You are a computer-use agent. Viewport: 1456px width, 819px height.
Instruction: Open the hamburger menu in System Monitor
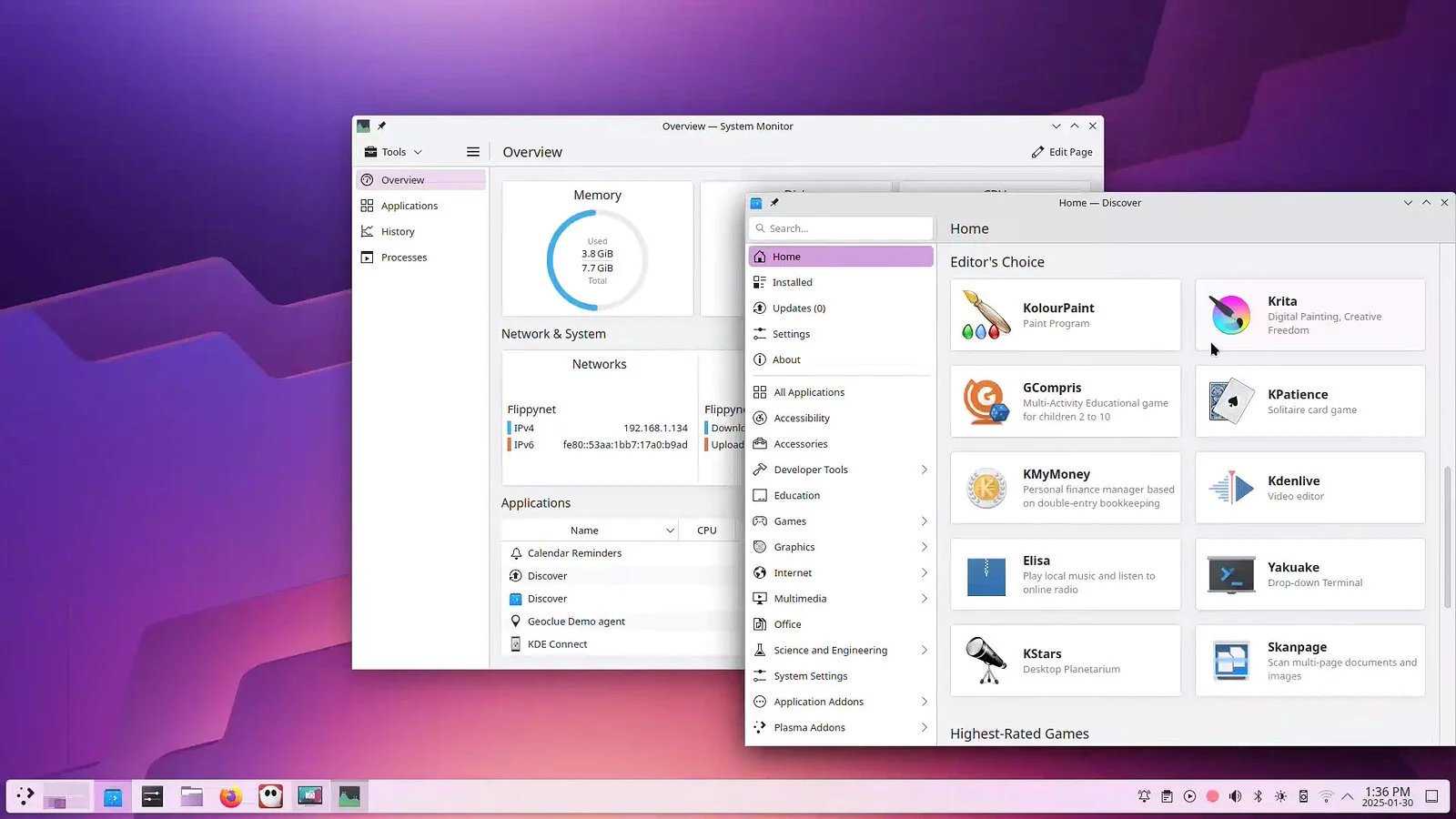[473, 152]
